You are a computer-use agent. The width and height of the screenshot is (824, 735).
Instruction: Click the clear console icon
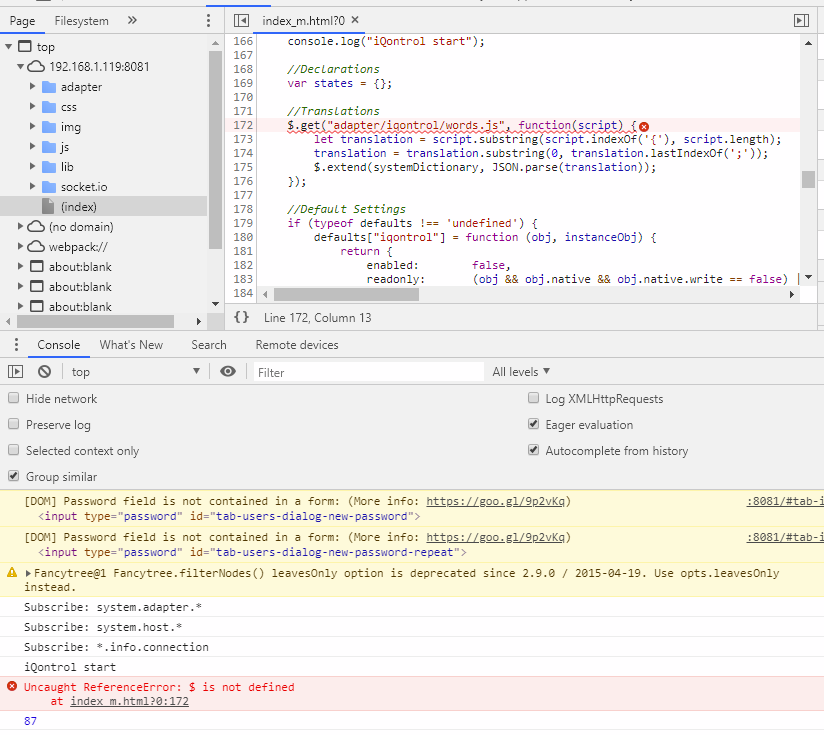pos(44,372)
